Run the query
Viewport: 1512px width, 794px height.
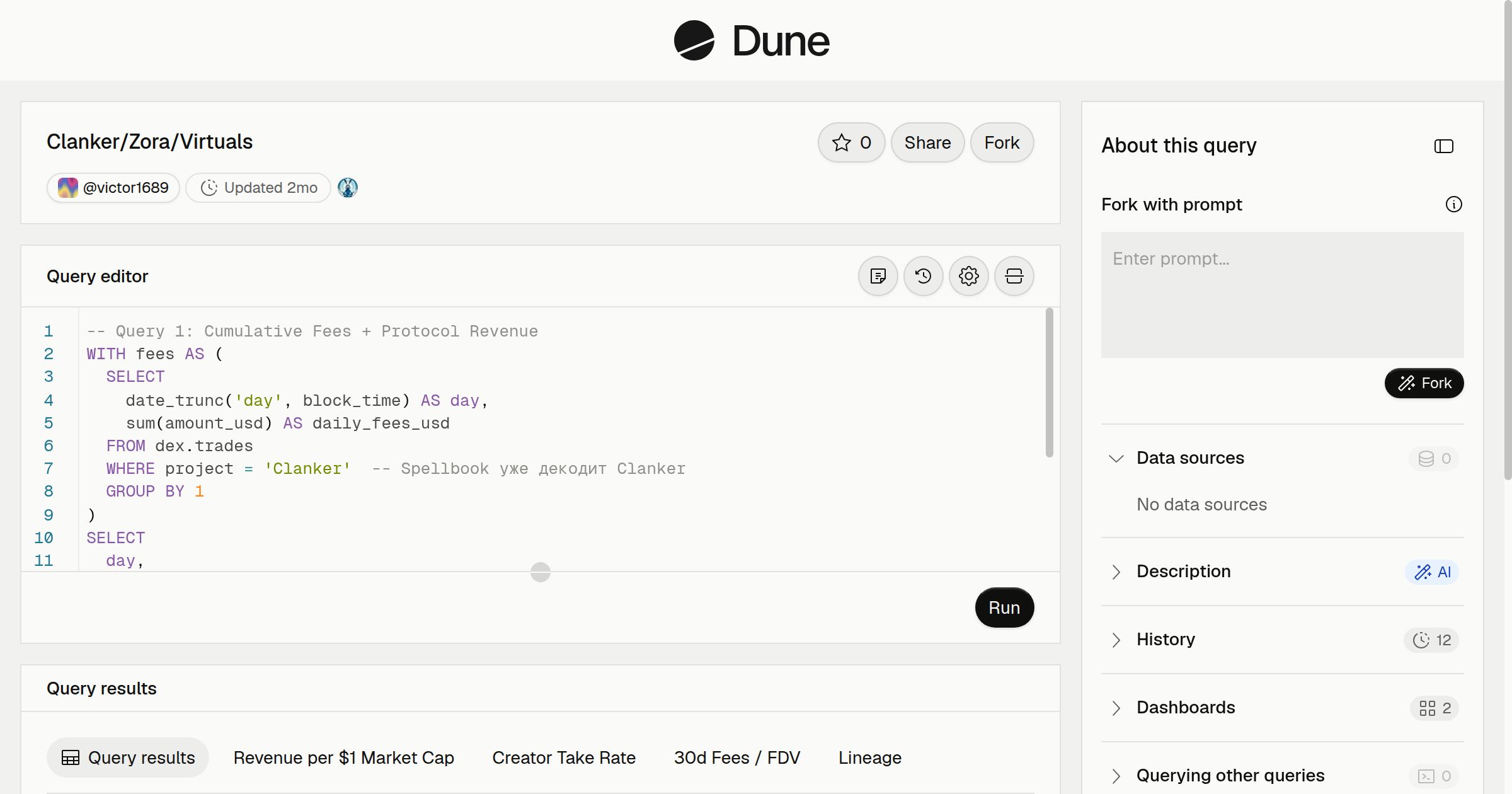click(1004, 607)
